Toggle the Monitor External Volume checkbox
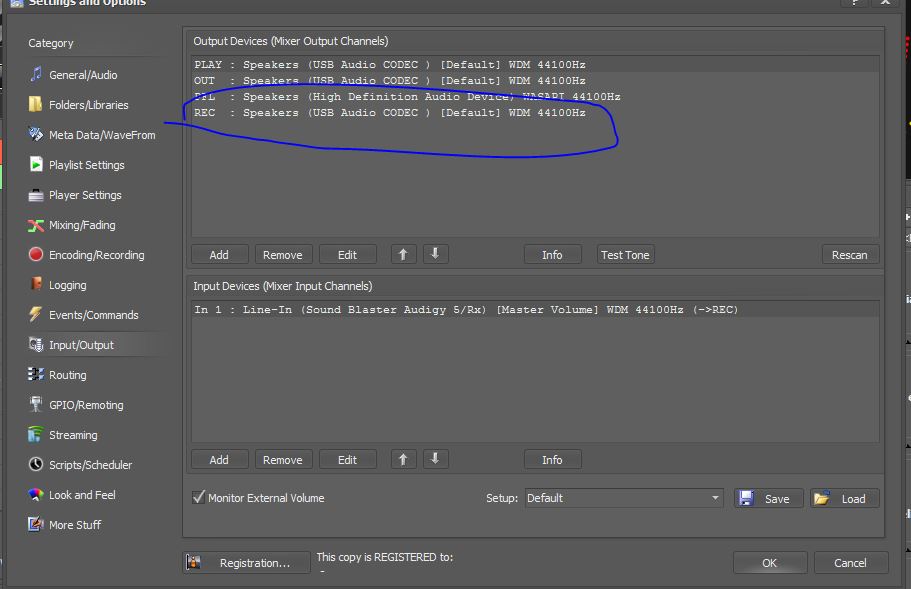Screen dimensions: 911x589 [x=198, y=498]
